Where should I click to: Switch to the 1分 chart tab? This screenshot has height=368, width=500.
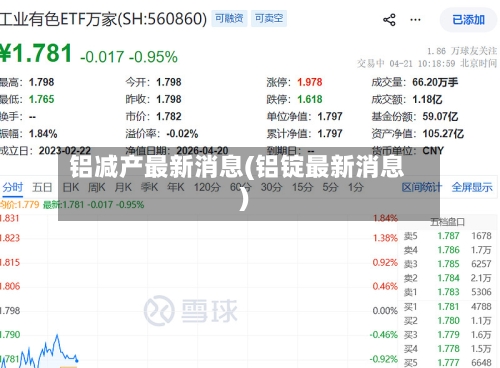(x=356, y=187)
